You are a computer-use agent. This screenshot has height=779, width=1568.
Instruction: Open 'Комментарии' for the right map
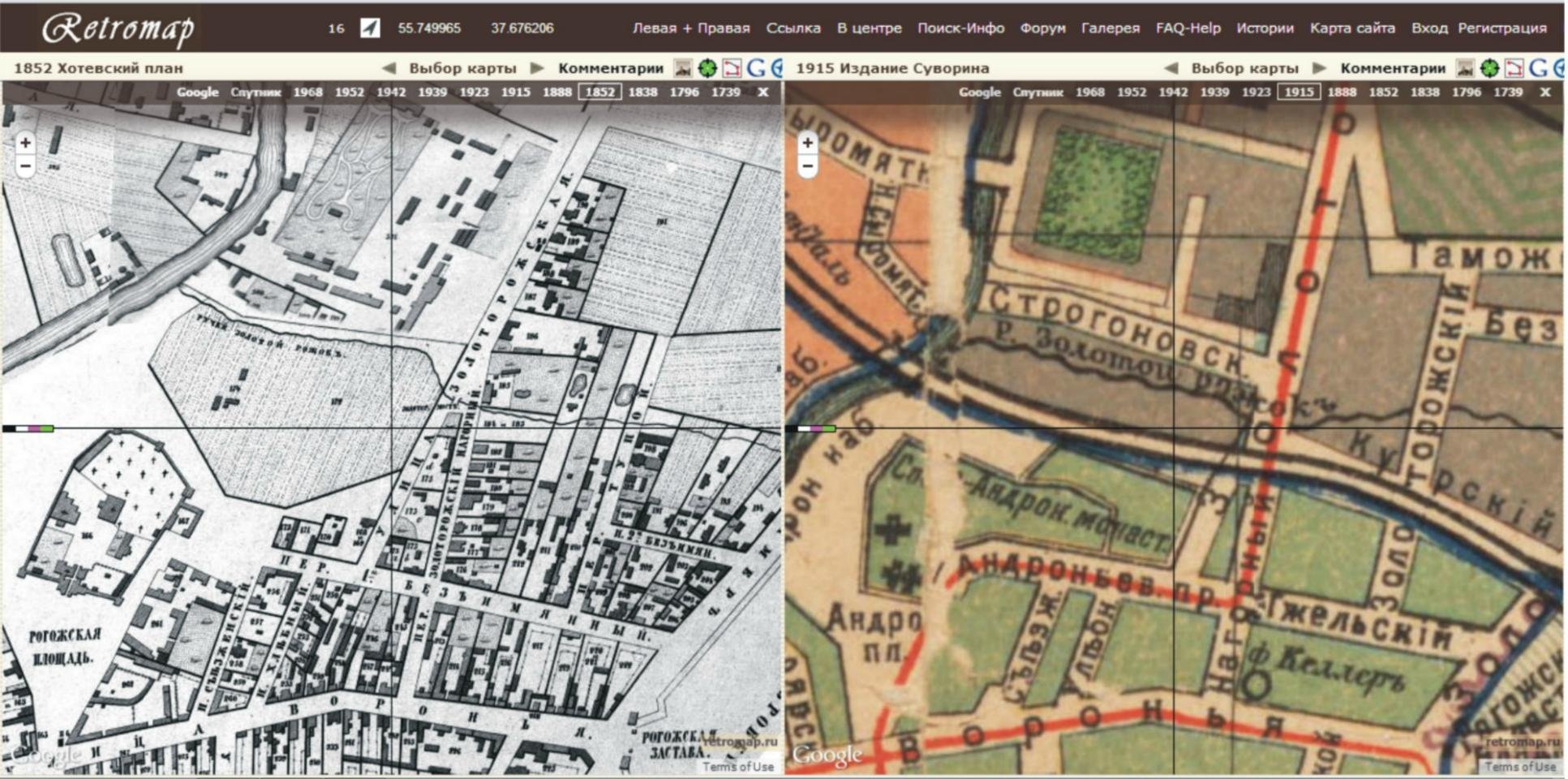click(x=1393, y=68)
